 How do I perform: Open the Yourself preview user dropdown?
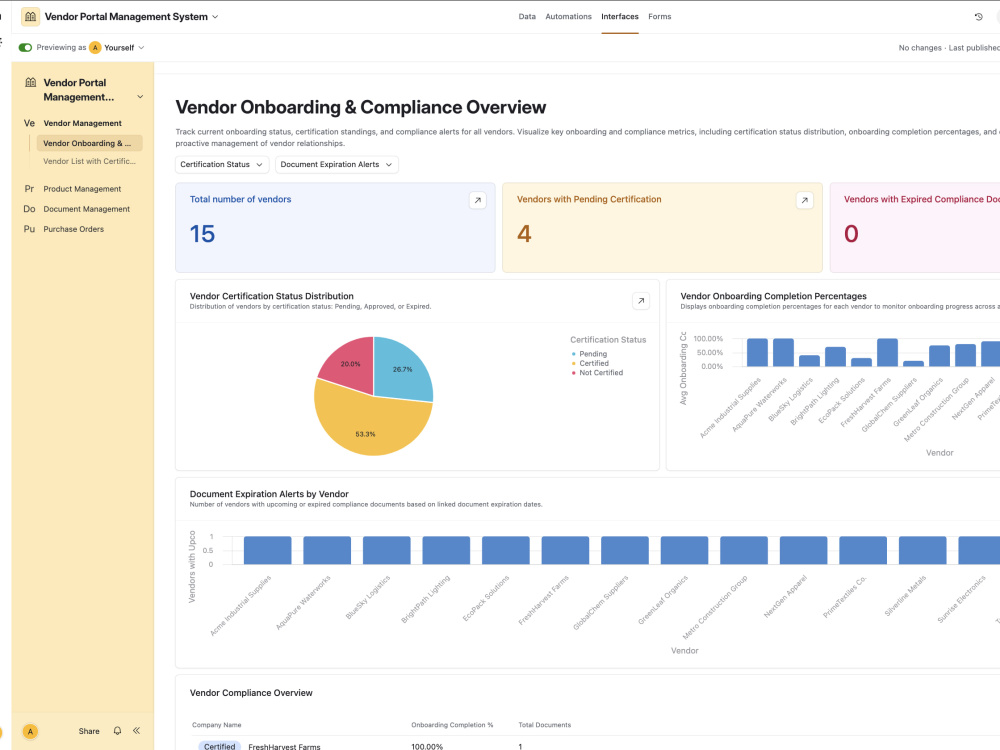[x=141, y=47]
